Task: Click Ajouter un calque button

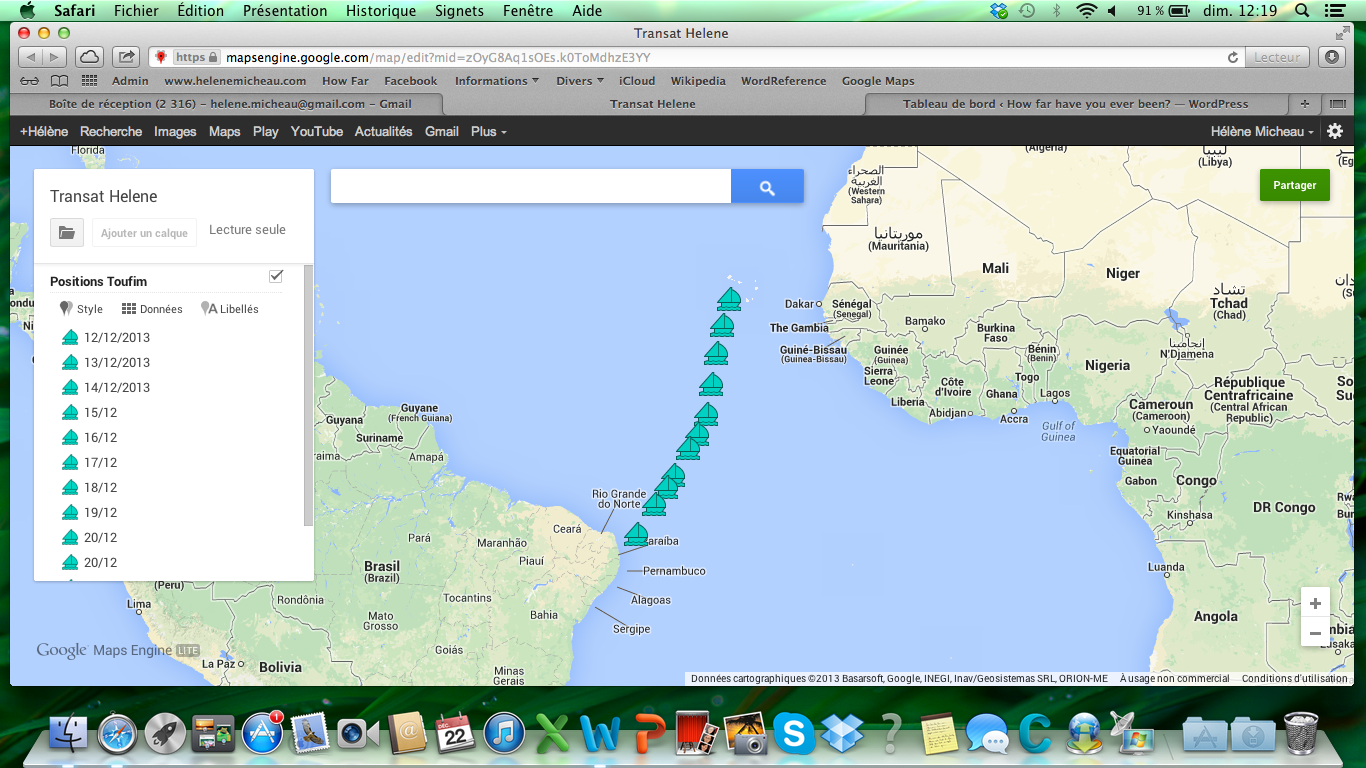Action: (x=144, y=232)
